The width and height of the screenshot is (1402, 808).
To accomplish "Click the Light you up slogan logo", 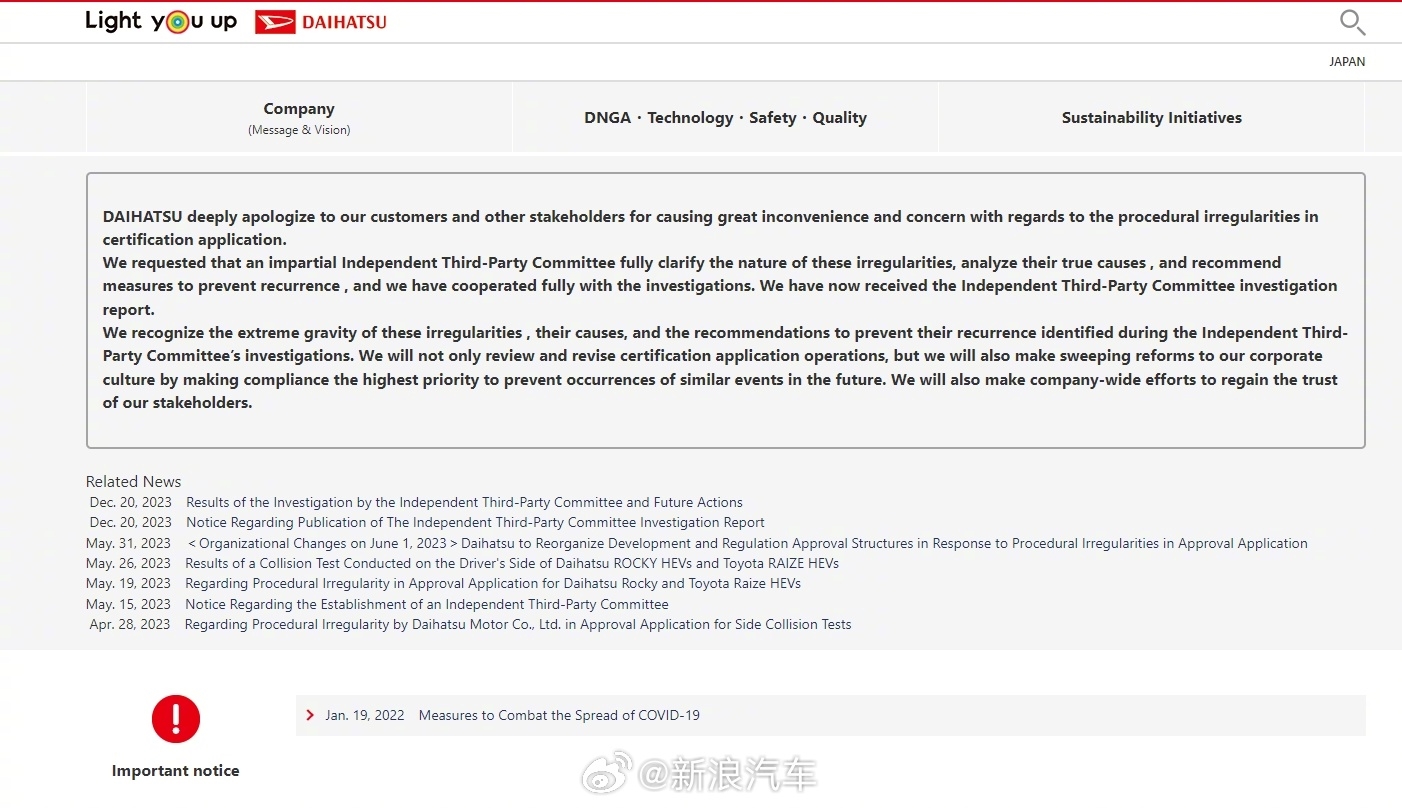I will 161,21.
